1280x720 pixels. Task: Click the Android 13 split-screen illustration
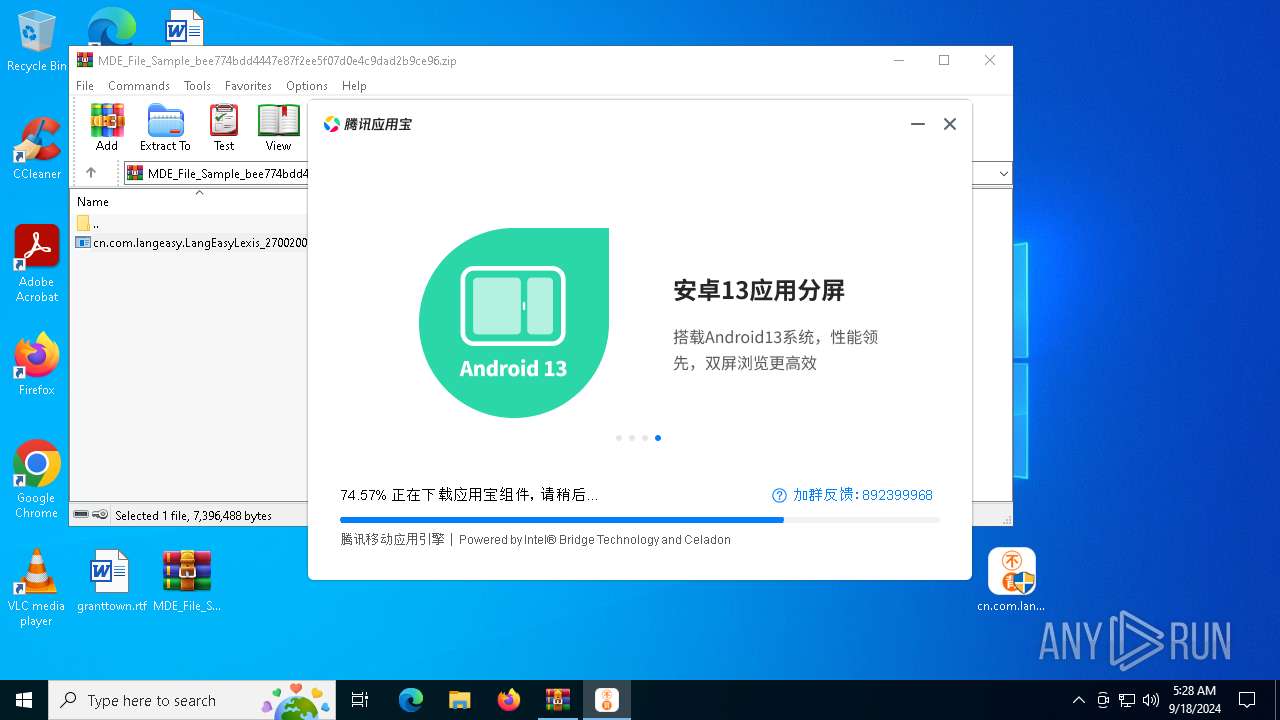(514, 322)
